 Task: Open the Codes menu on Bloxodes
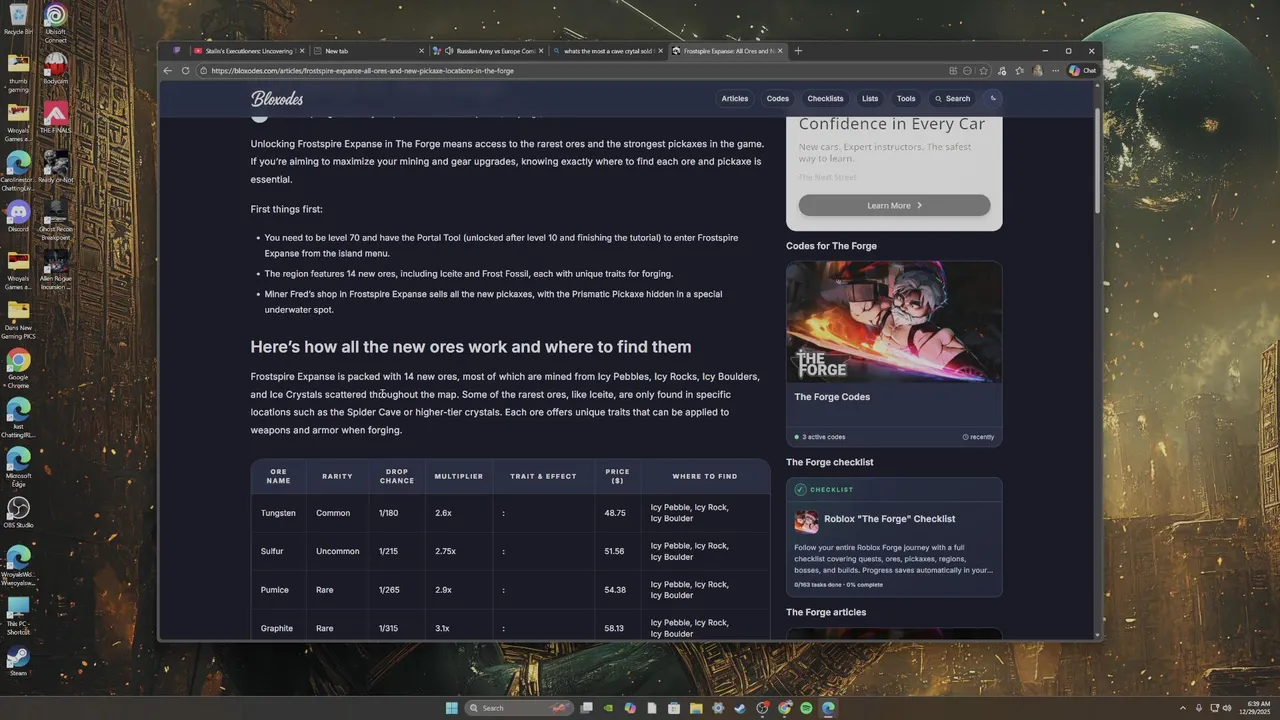778,99
